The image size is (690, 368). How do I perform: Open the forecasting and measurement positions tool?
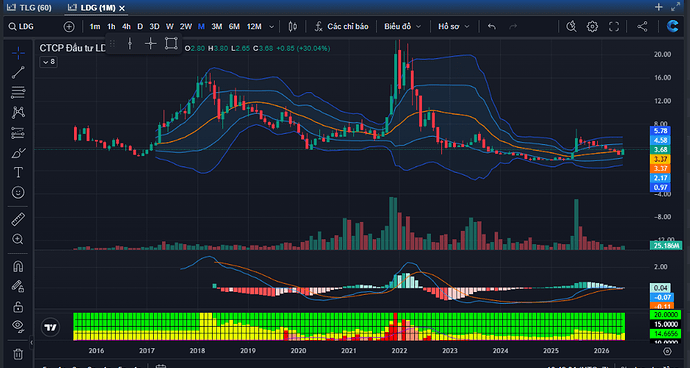(18, 132)
